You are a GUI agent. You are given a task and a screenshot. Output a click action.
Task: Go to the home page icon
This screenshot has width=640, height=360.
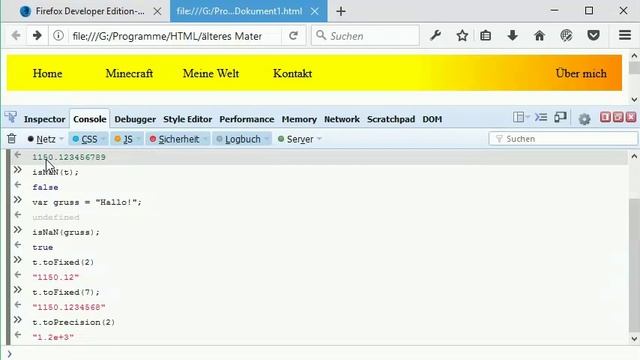(x=539, y=36)
